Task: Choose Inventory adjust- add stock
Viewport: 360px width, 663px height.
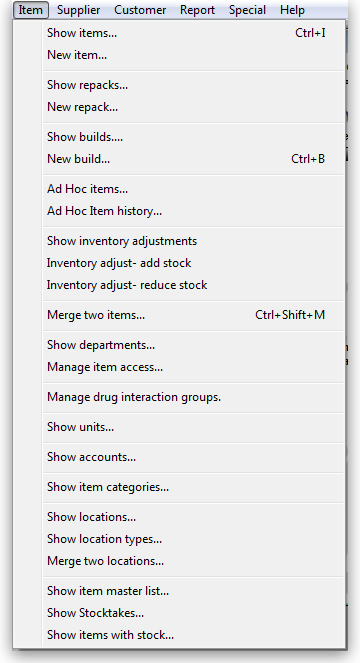Action: pyautogui.click(x=193, y=263)
